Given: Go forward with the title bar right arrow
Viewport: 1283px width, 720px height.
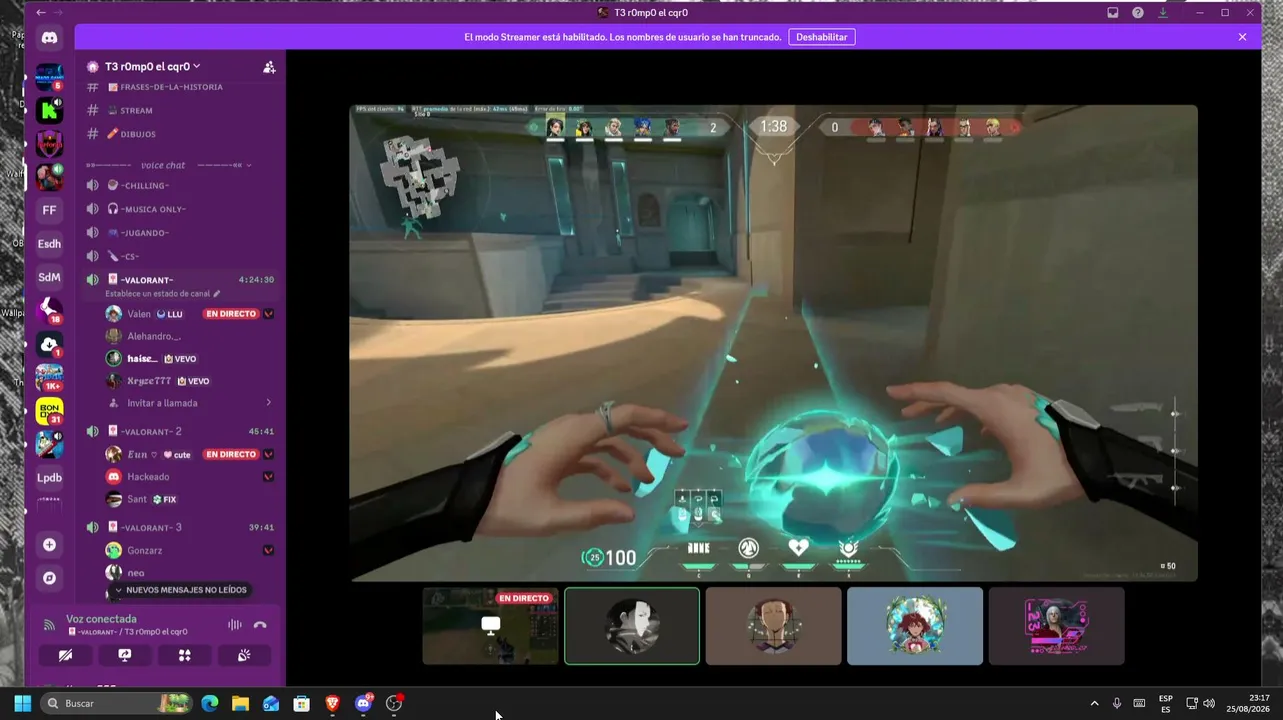Looking at the screenshot, I should click(x=58, y=13).
